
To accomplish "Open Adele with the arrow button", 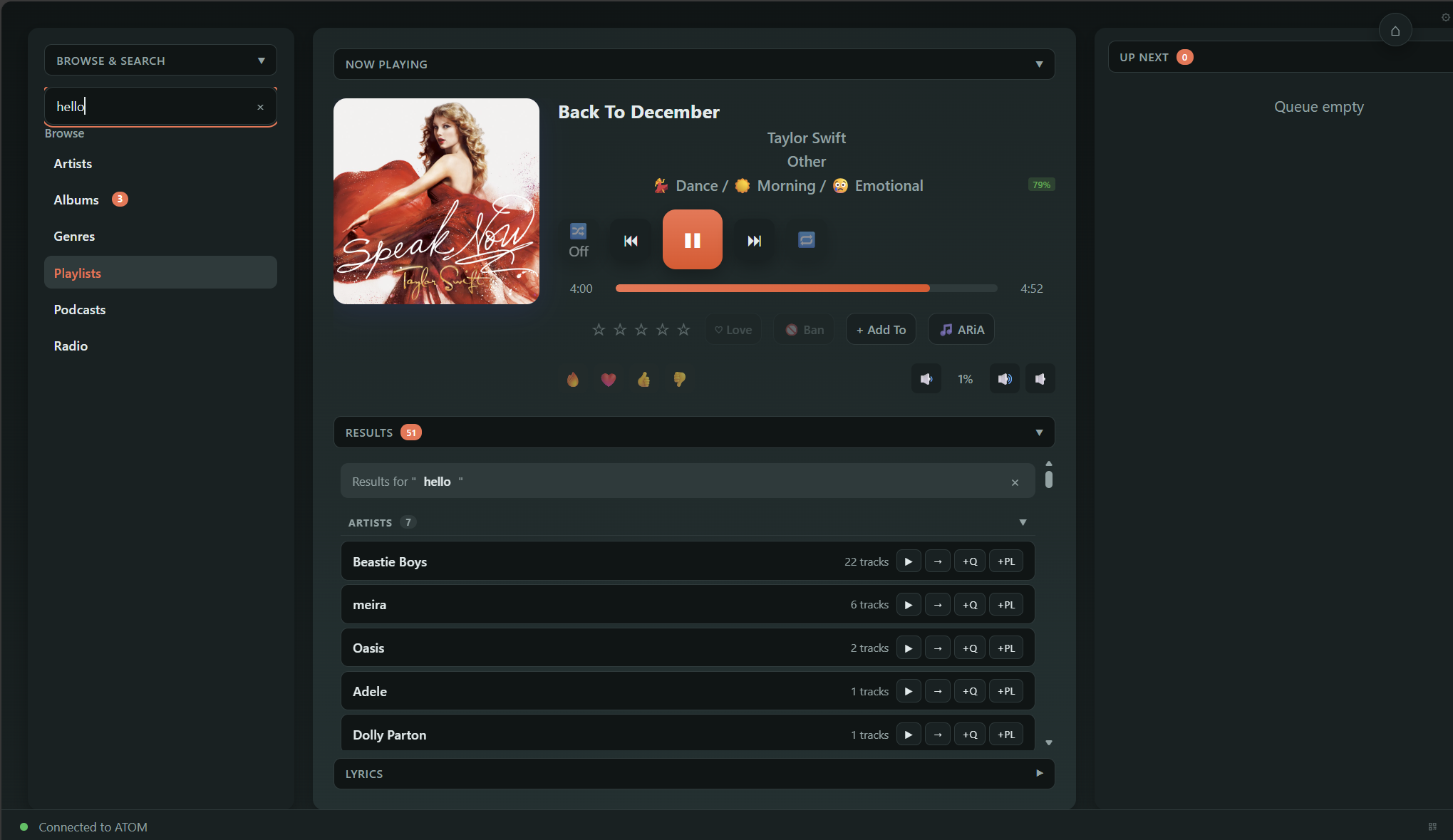I will point(938,691).
